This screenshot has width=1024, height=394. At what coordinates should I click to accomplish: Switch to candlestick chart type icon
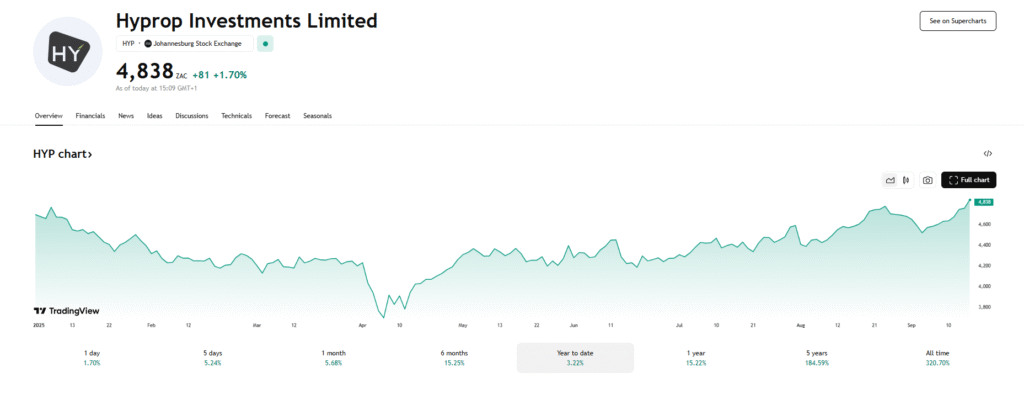[906, 180]
